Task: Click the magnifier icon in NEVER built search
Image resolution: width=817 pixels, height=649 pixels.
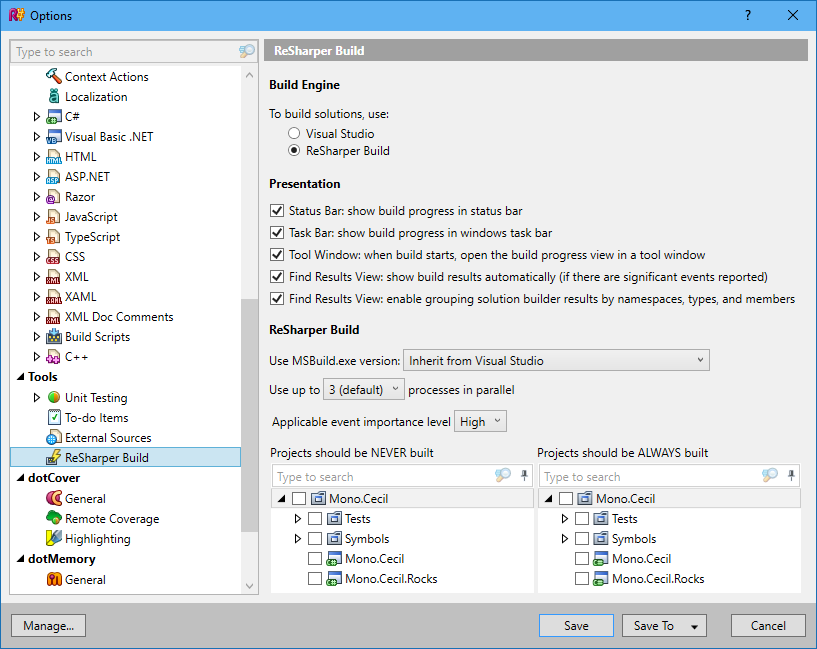Action: [x=503, y=475]
